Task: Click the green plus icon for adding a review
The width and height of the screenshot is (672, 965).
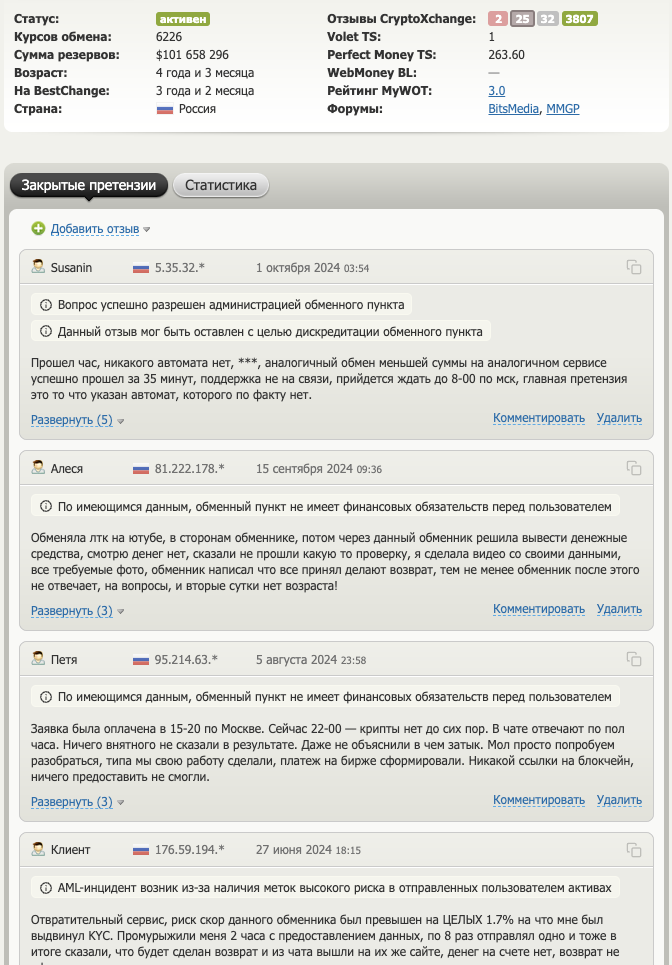Action: [x=38, y=229]
